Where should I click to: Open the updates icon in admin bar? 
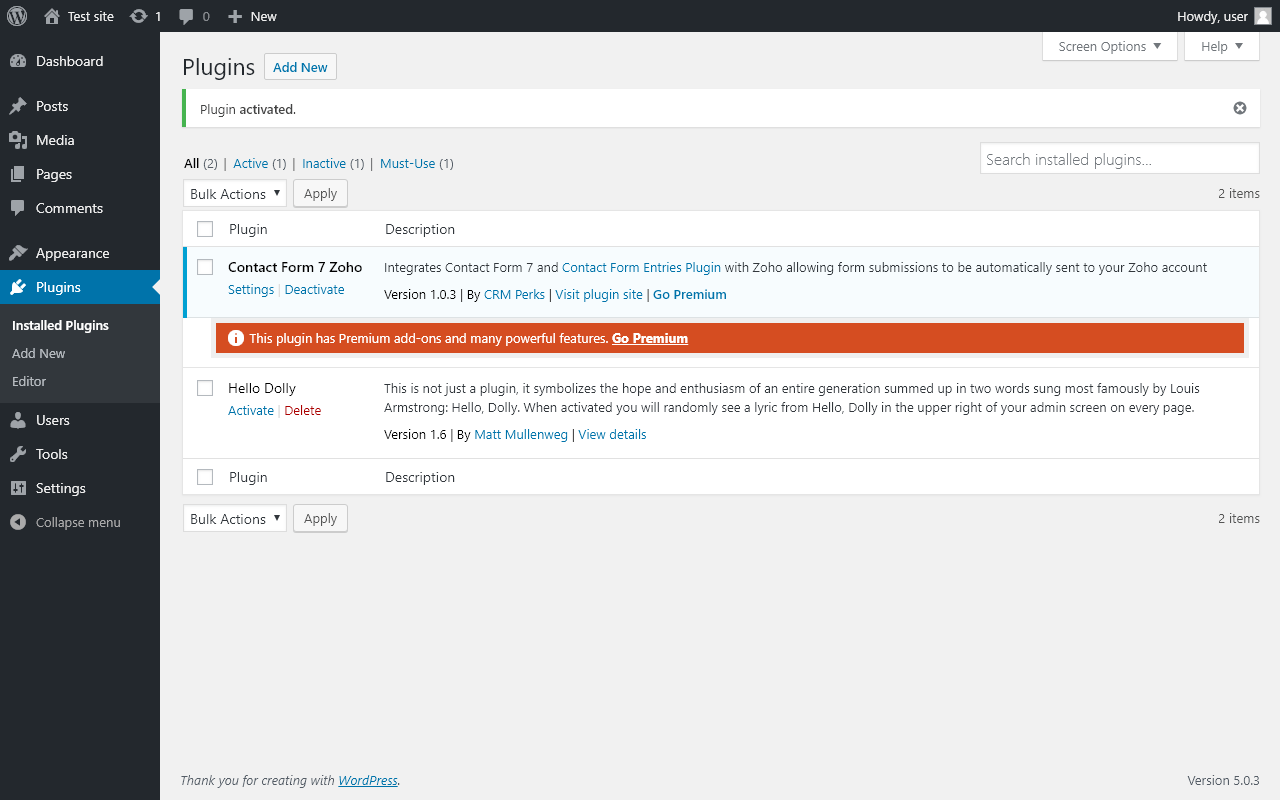pyautogui.click(x=139, y=16)
